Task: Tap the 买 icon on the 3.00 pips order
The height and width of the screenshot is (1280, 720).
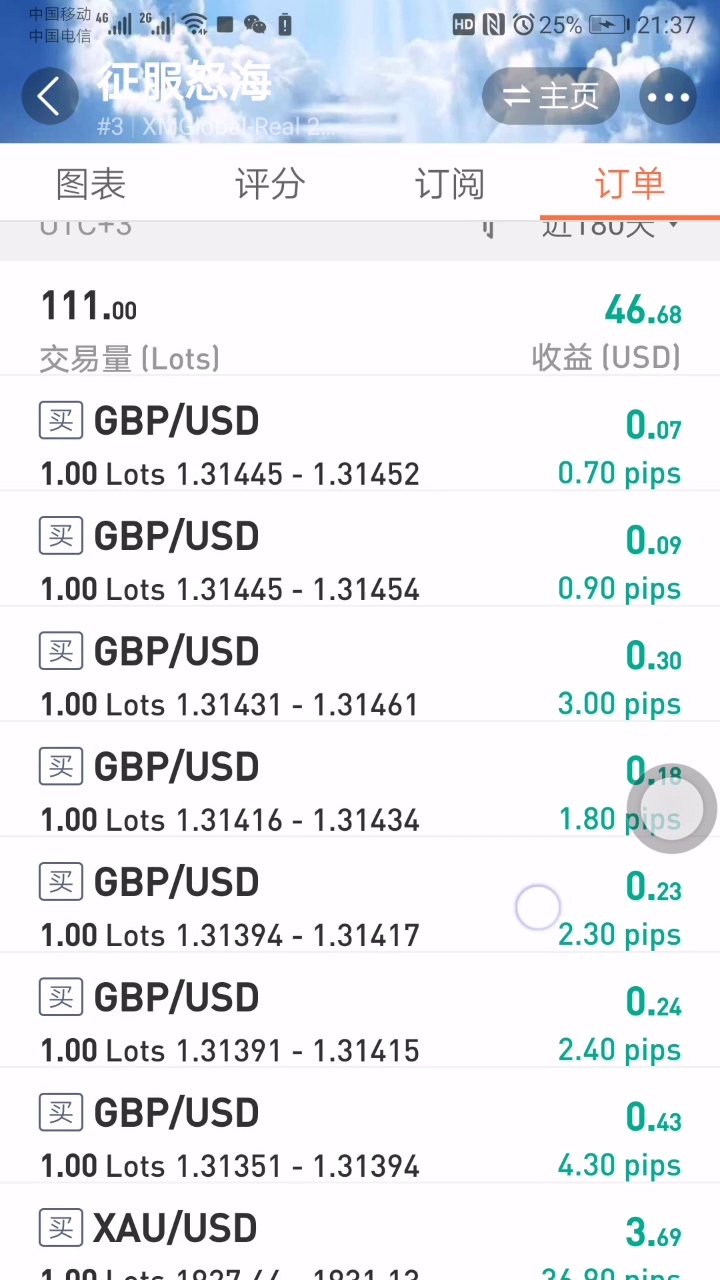Action: pyautogui.click(x=61, y=652)
